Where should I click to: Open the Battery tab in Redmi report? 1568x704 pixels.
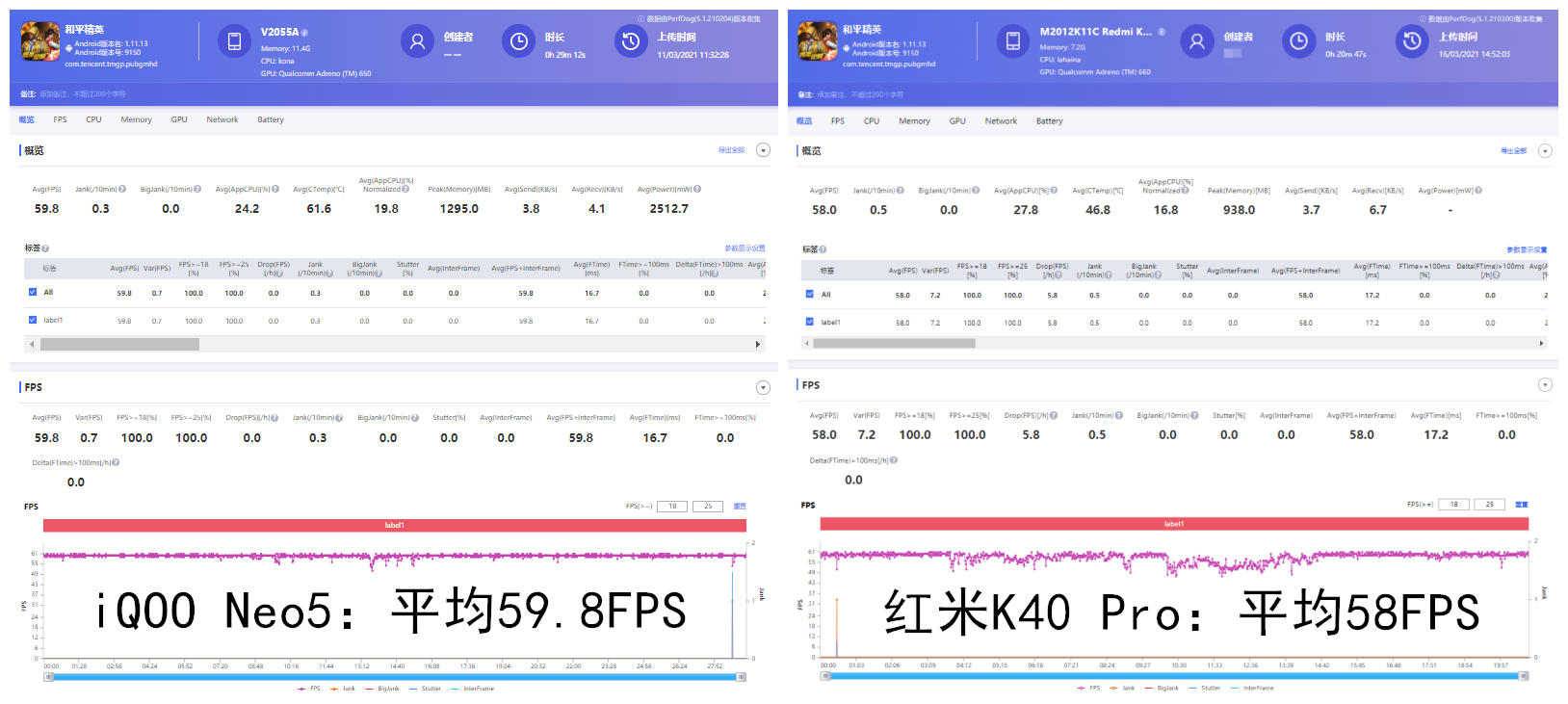[x=1049, y=121]
